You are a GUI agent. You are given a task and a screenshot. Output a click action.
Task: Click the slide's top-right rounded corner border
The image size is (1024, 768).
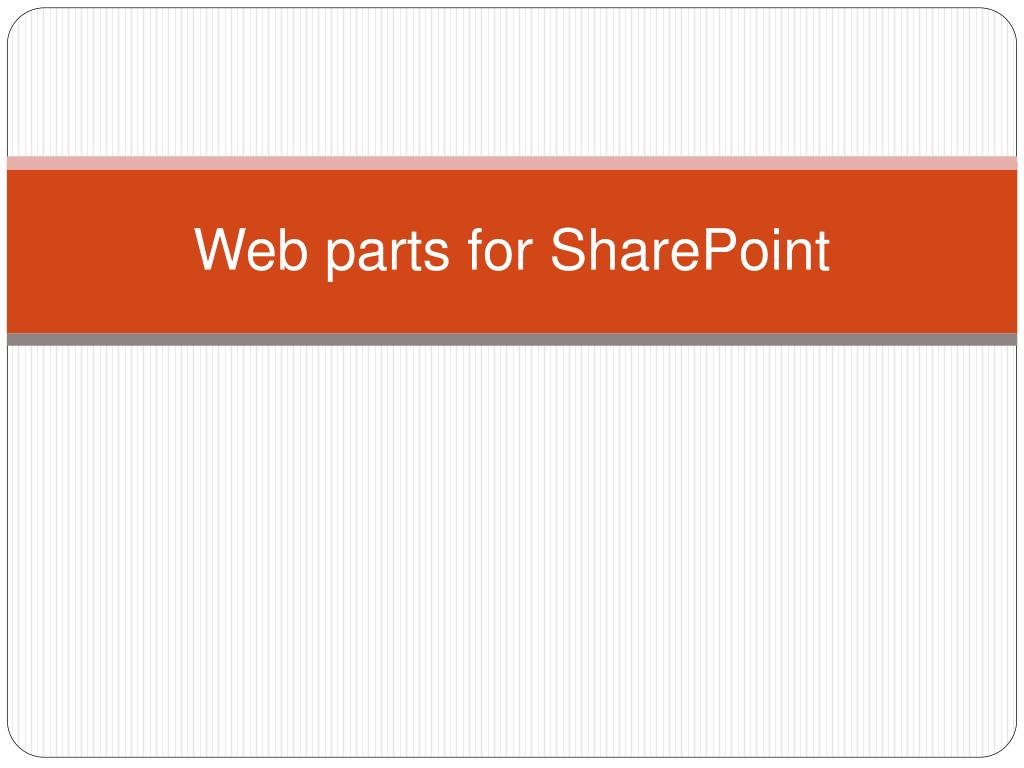click(x=1007, y=18)
